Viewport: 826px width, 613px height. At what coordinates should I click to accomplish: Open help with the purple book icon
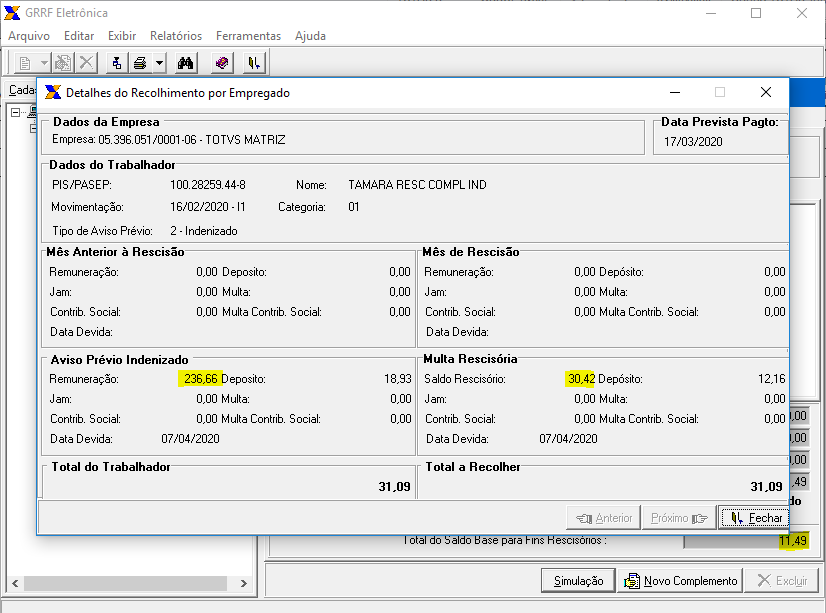(x=222, y=63)
